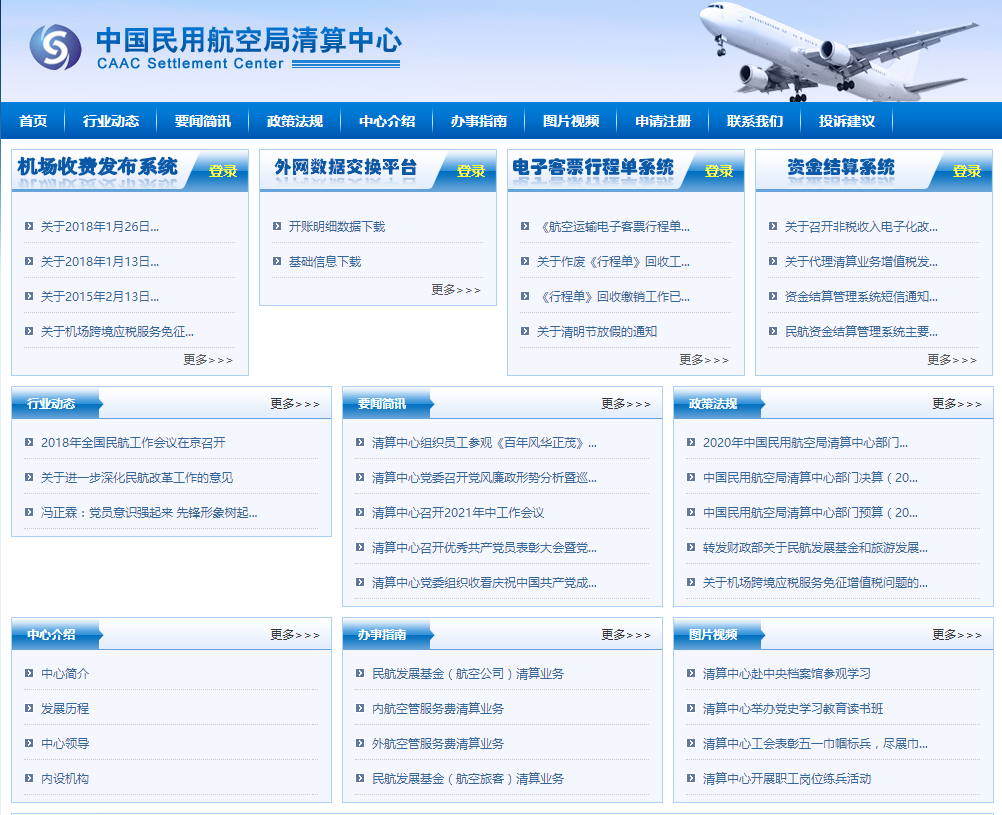Open 《航空运输电子客票行程单... link
Screen dimensions: 1002x815
613,226
